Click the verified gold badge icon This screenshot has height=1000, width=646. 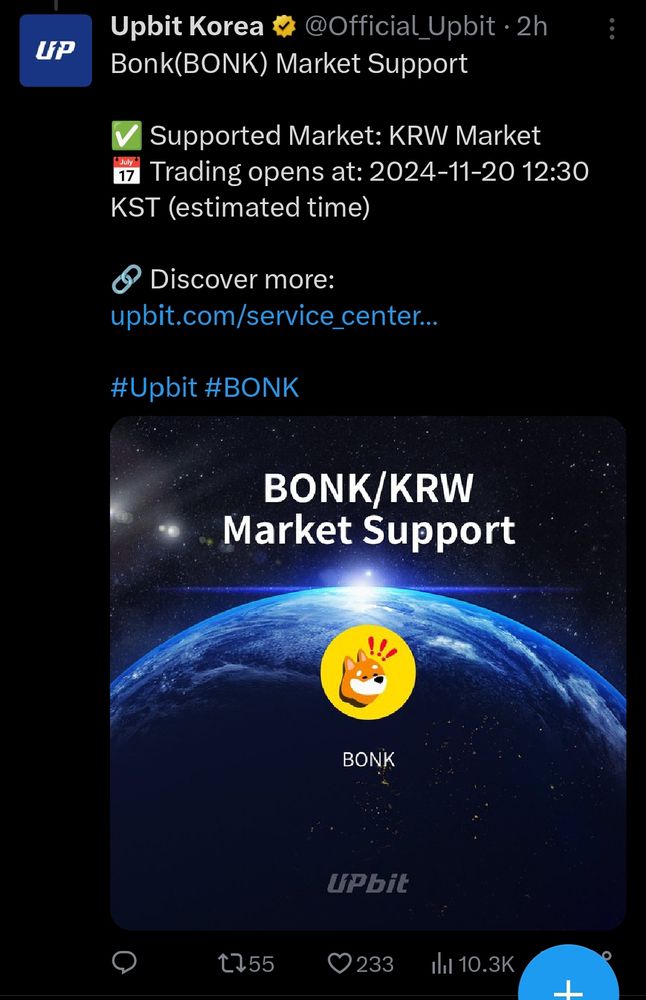click(284, 27)
